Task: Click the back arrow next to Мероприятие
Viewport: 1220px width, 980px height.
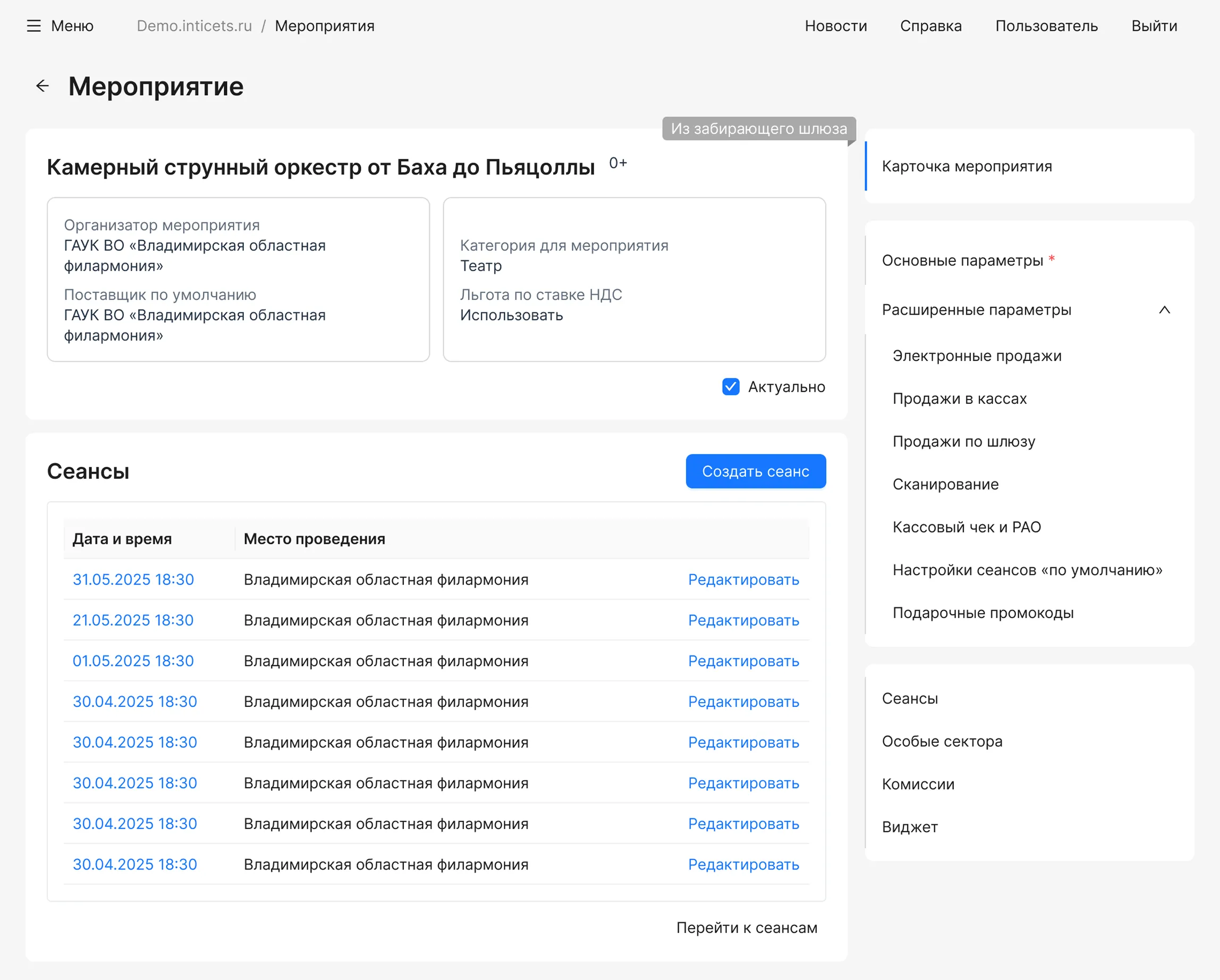Action: tap(43, 86)
